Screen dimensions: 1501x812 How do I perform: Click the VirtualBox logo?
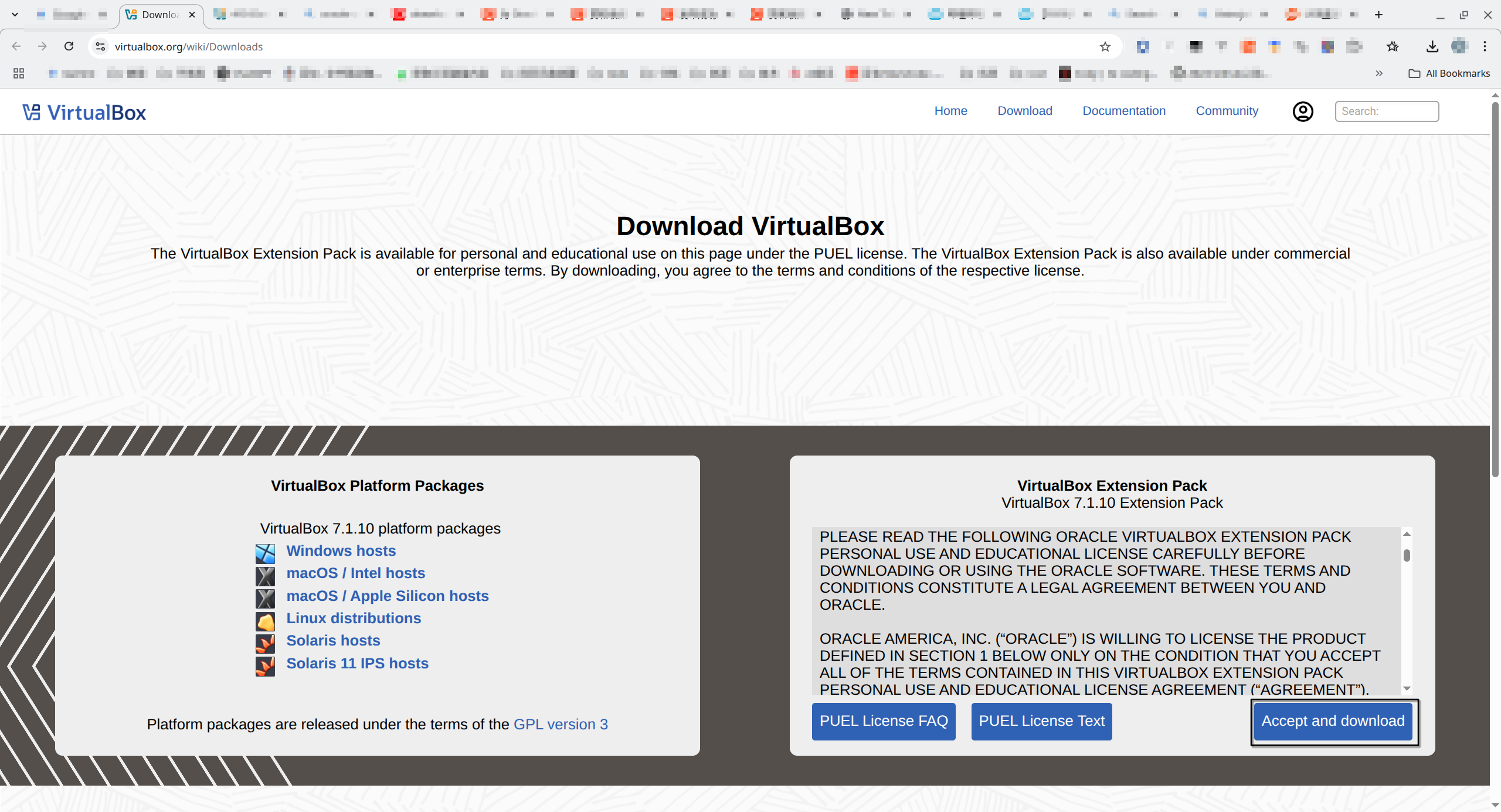(x=84, y=111)
